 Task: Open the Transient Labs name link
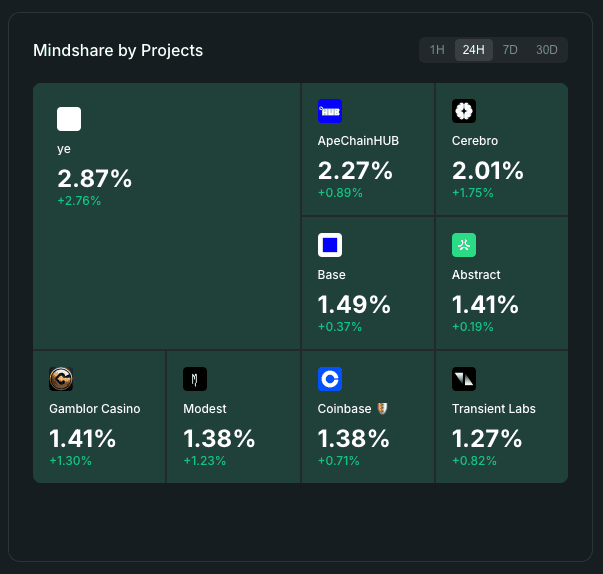click(x=493, y=409)
